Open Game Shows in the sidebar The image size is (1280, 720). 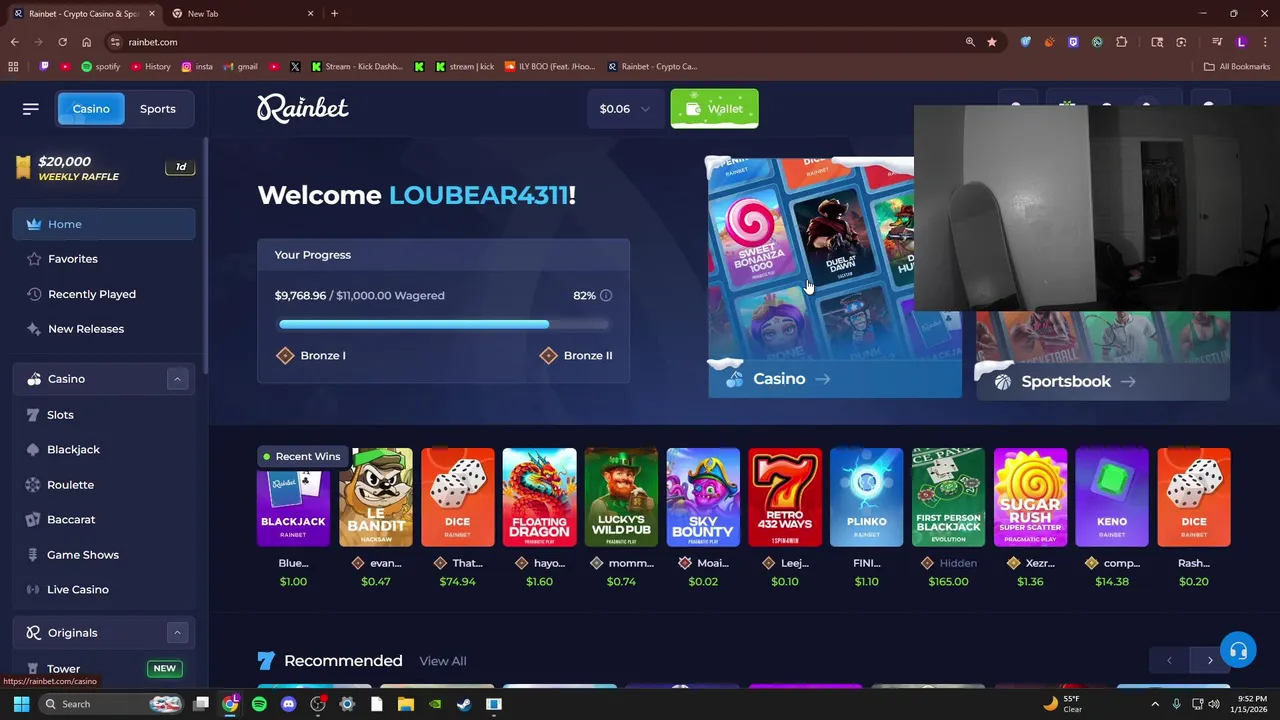pos(104,555)
